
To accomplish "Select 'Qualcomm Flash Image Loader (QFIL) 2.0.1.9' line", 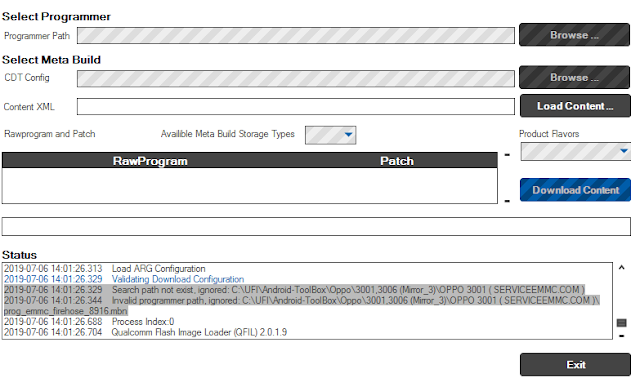I will pyautogui.click(x=146, y=332).
